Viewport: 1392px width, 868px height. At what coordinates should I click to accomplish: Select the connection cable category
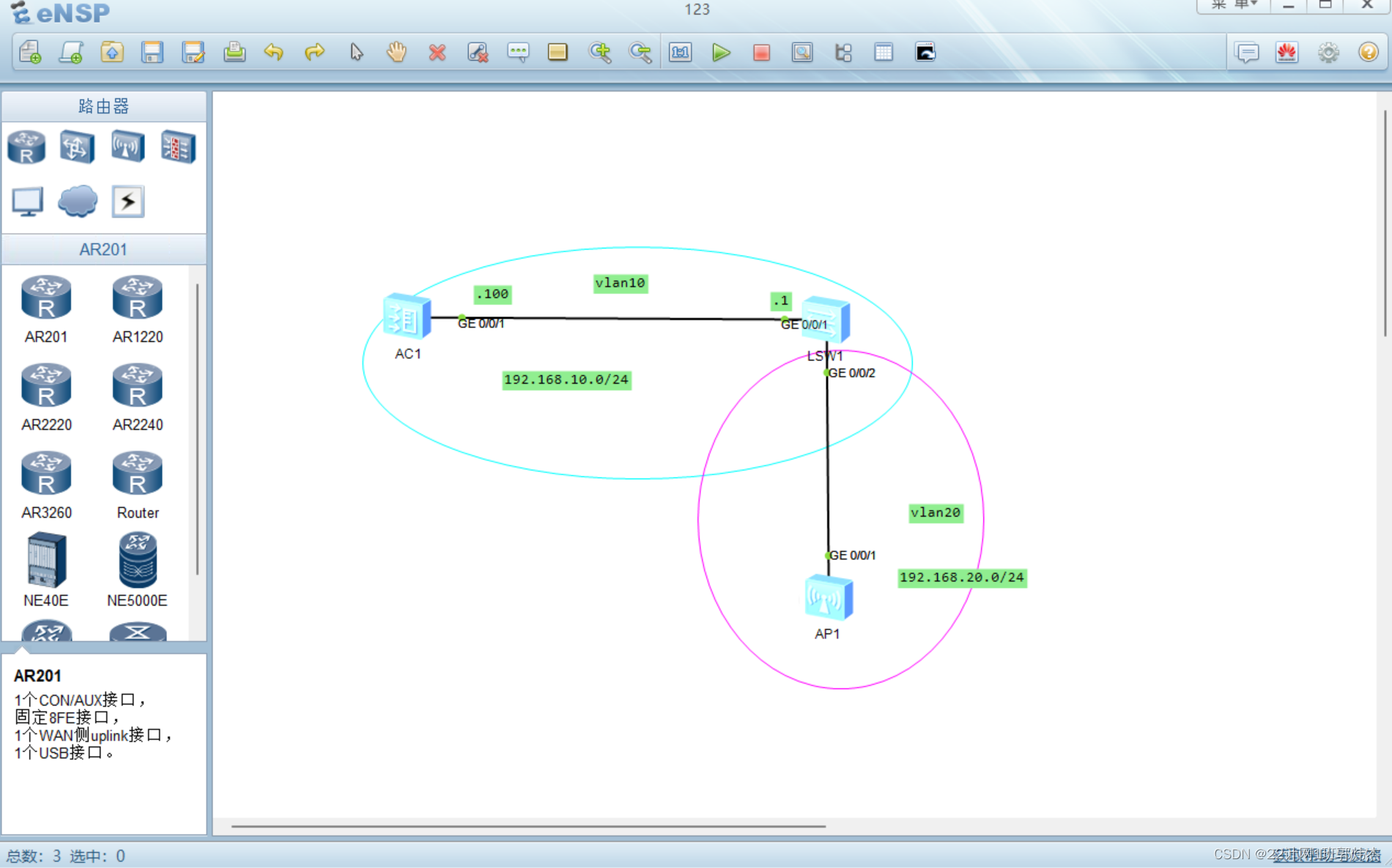(x=128, y=202)
